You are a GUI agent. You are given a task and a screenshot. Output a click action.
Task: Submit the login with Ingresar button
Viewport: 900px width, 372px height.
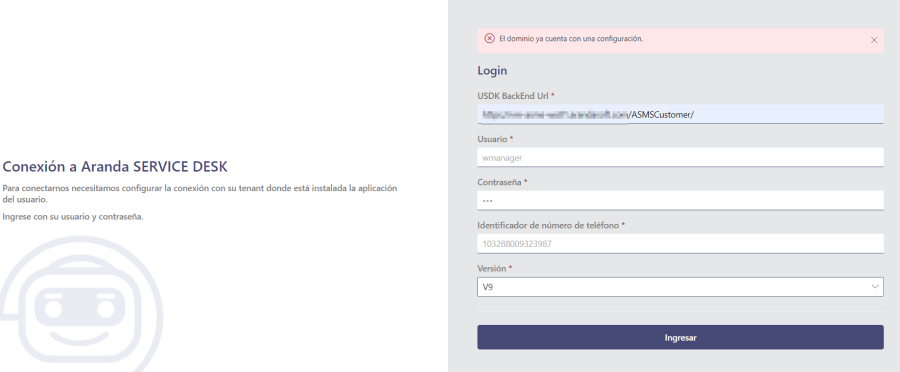pos(680,337)
